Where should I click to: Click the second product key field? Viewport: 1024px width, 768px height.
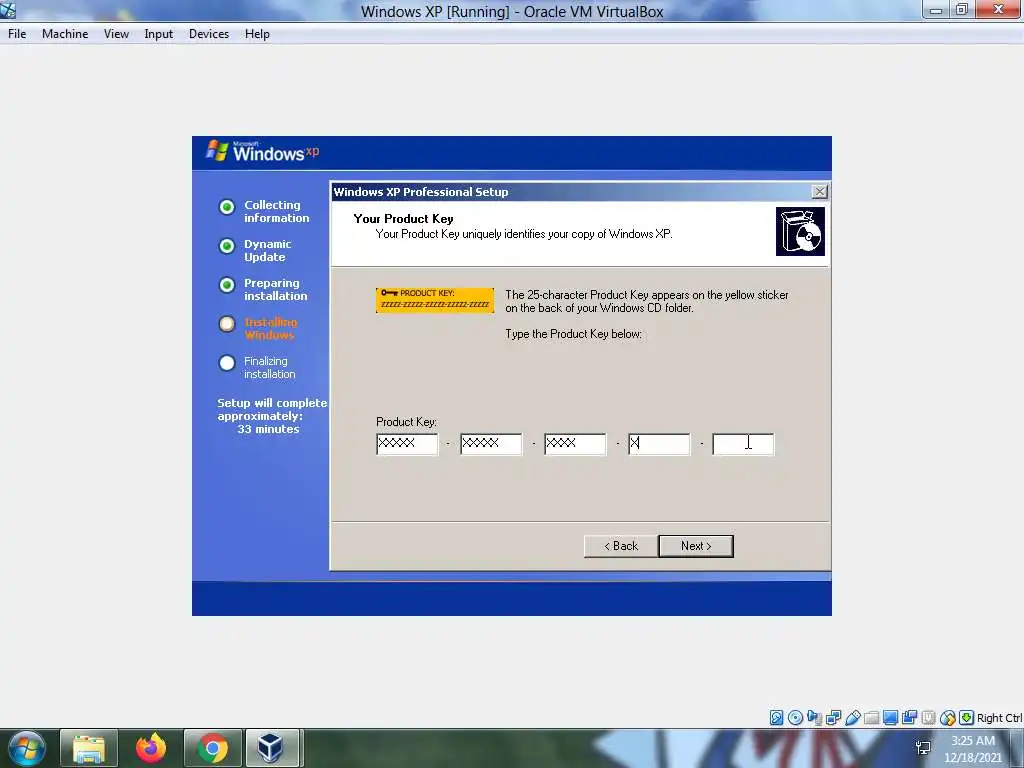click(x=491, y=444)
